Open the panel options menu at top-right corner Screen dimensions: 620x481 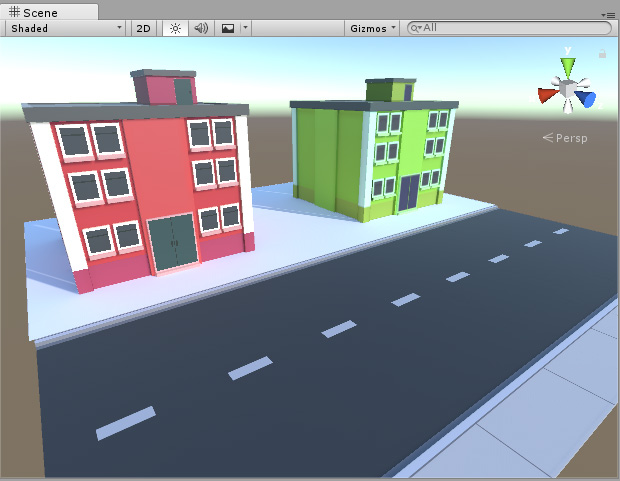click(609, 15)
